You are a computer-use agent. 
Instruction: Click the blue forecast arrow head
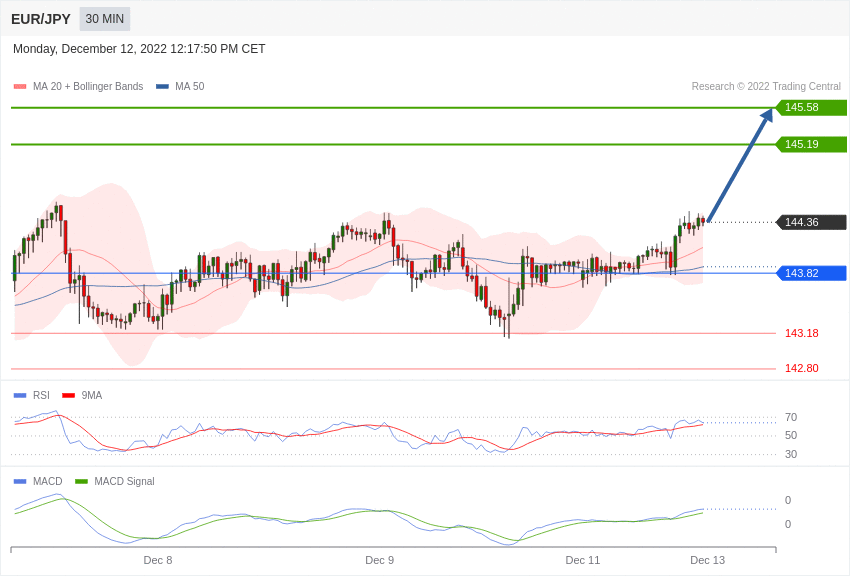tap(767, 116)
